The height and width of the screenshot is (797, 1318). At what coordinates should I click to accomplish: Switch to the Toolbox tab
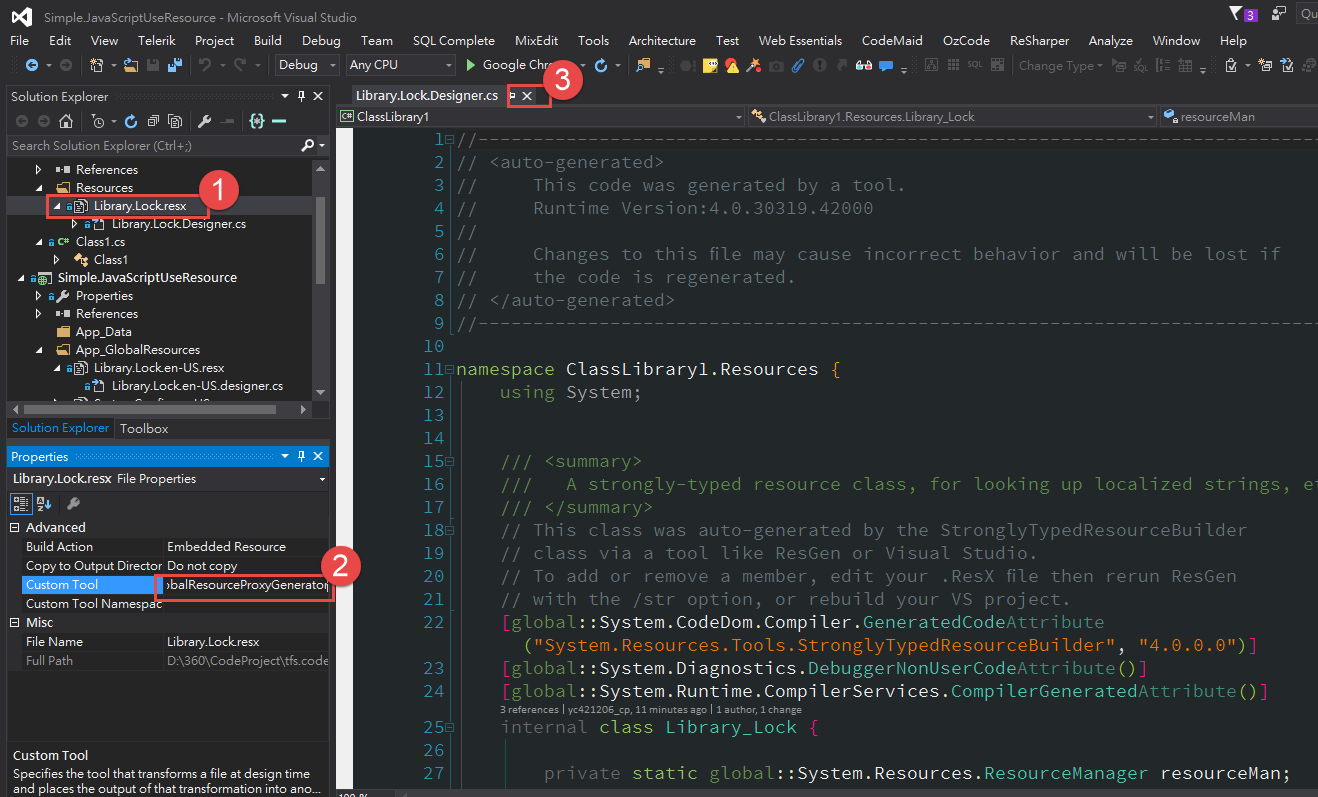click(144, 428)
